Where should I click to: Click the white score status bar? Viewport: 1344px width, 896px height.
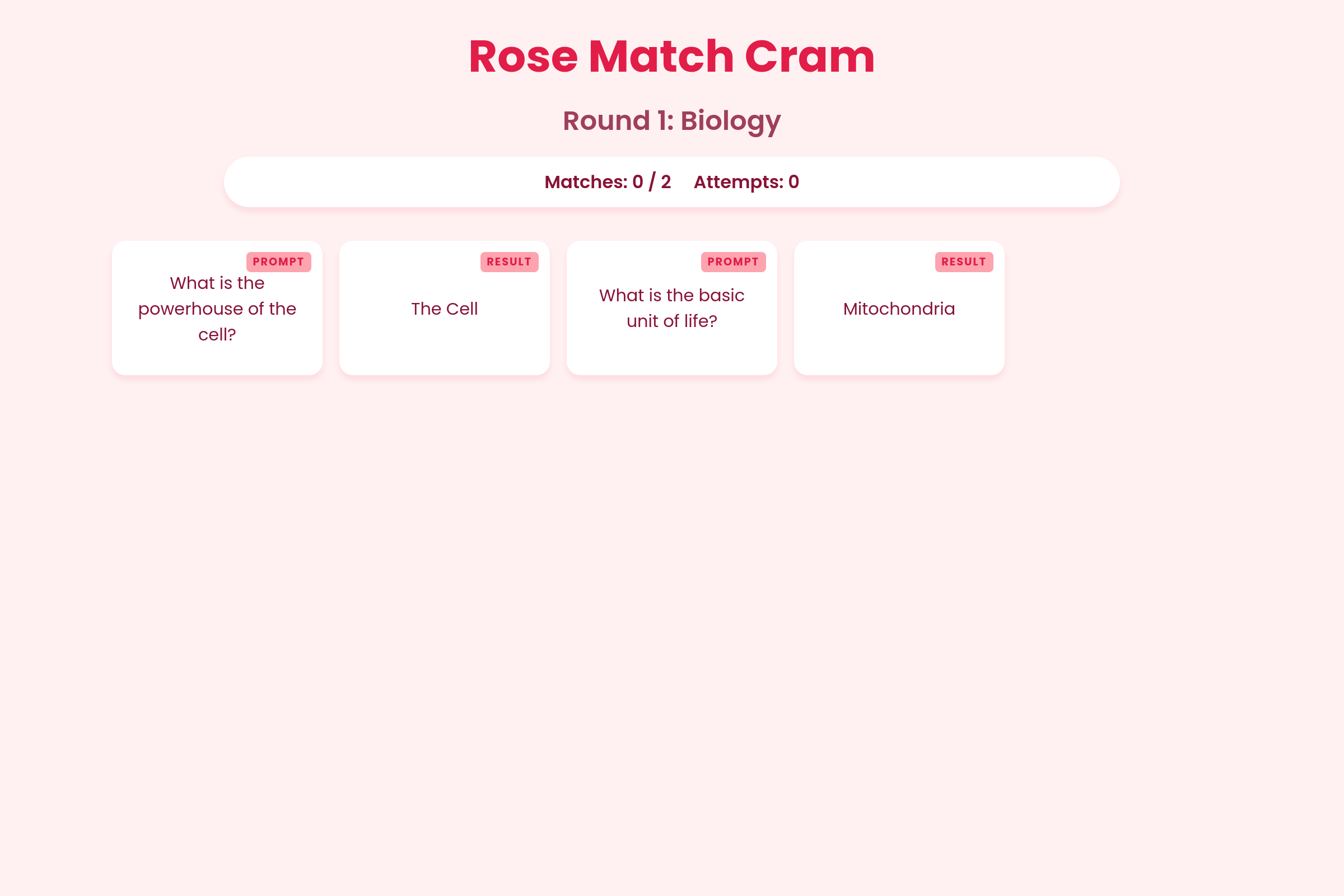tap(672, 181)
